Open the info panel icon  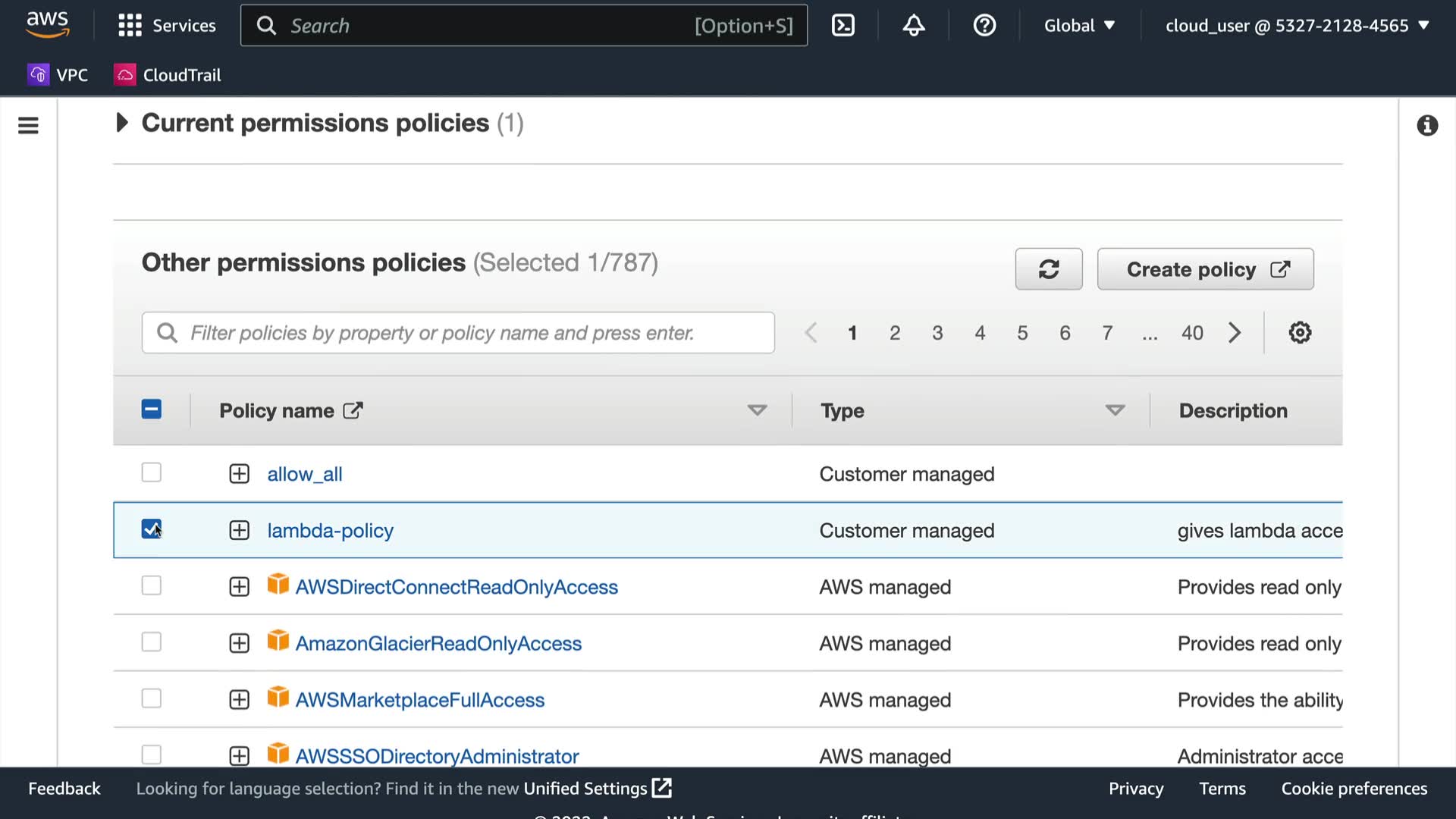pyautogui.click(x=1426, y=125)
